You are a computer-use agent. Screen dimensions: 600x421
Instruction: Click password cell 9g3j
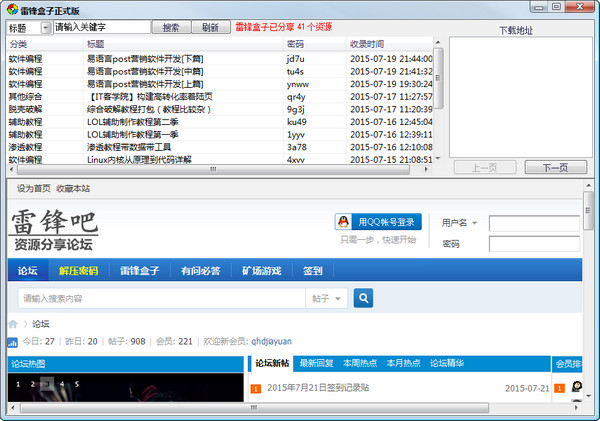pos(295,109)
